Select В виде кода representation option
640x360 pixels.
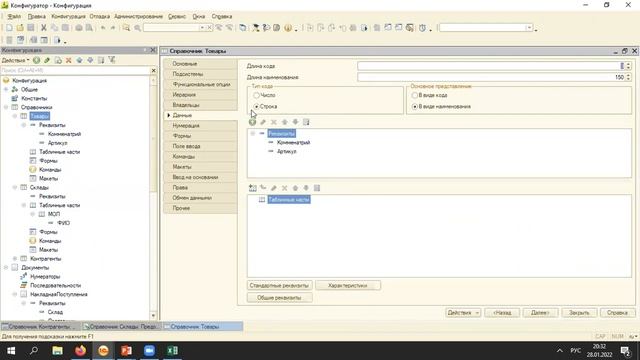click(415, 95)
